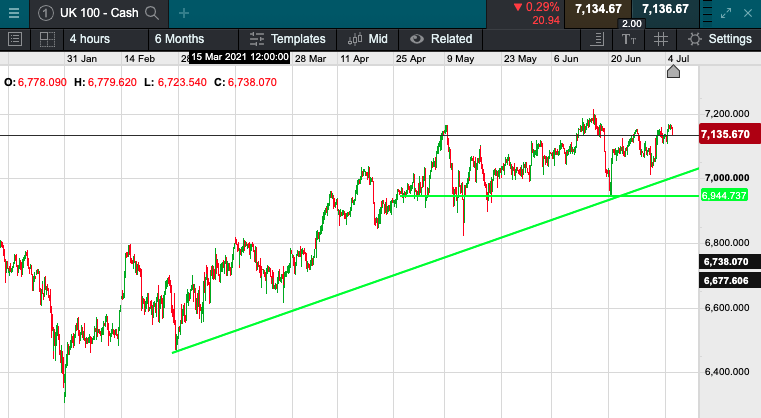This screenshot has width=761, height=418.
Task: Click the high value H: 6,779.620
Action: 105,83
